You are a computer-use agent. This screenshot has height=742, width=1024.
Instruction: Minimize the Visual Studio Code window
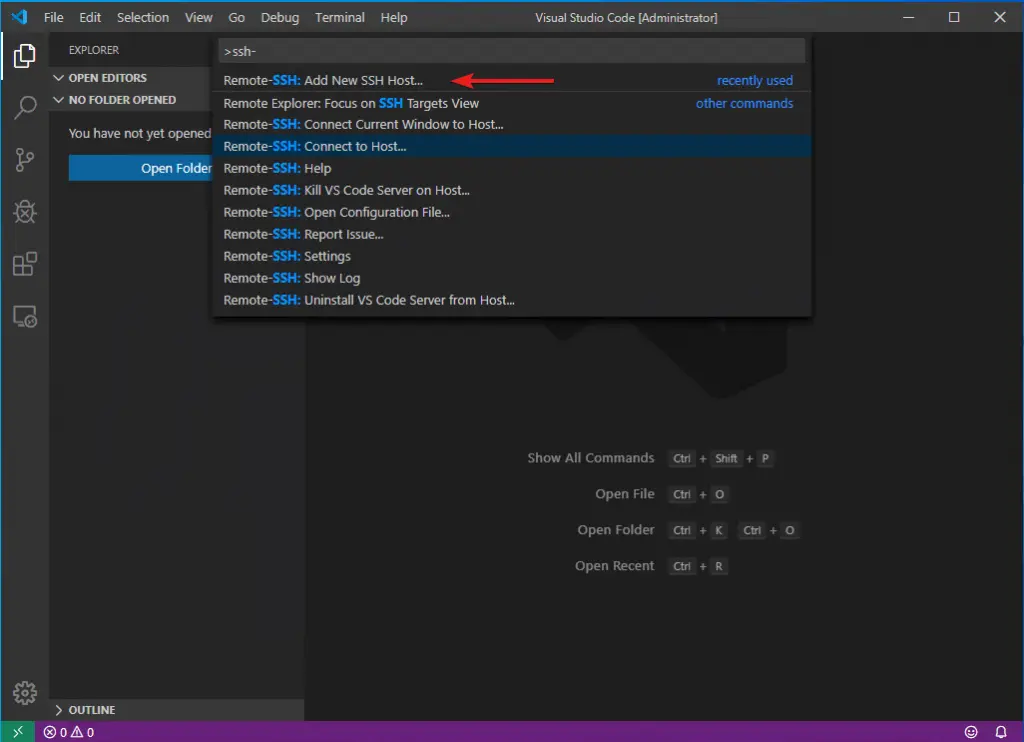[x=908, y=17]
